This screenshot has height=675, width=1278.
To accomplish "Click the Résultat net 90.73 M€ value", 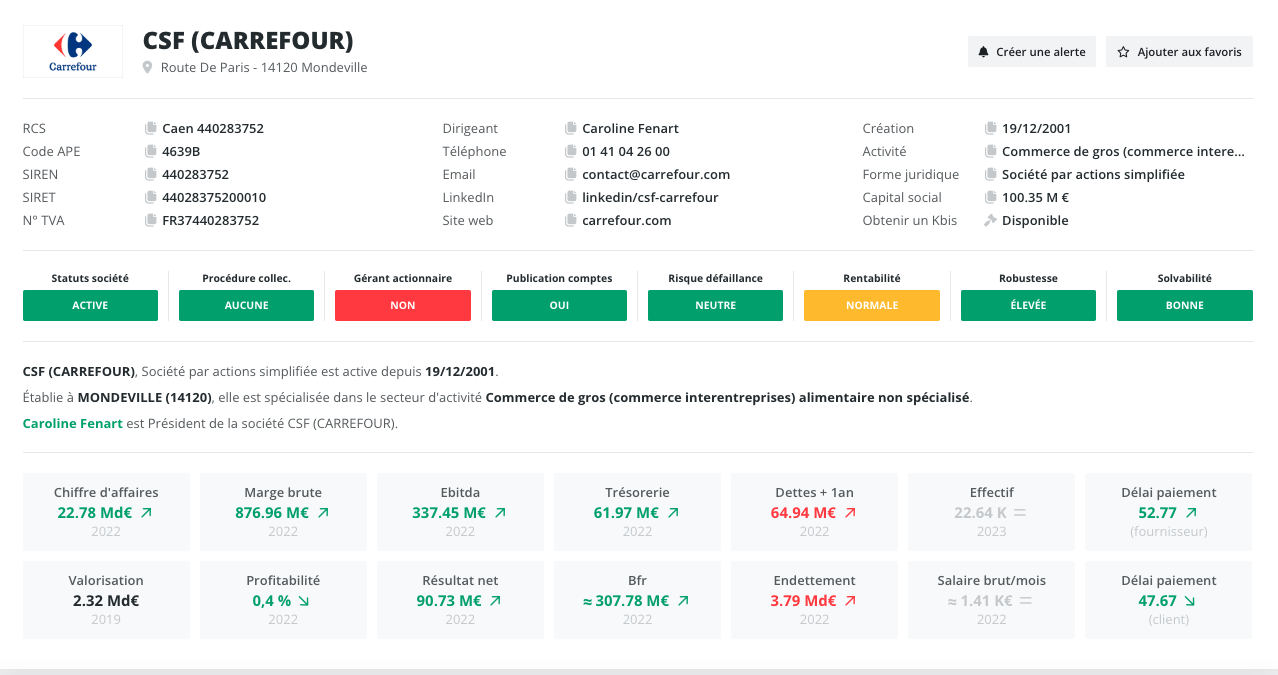I will pyautogui.click(x=449, y=601).
